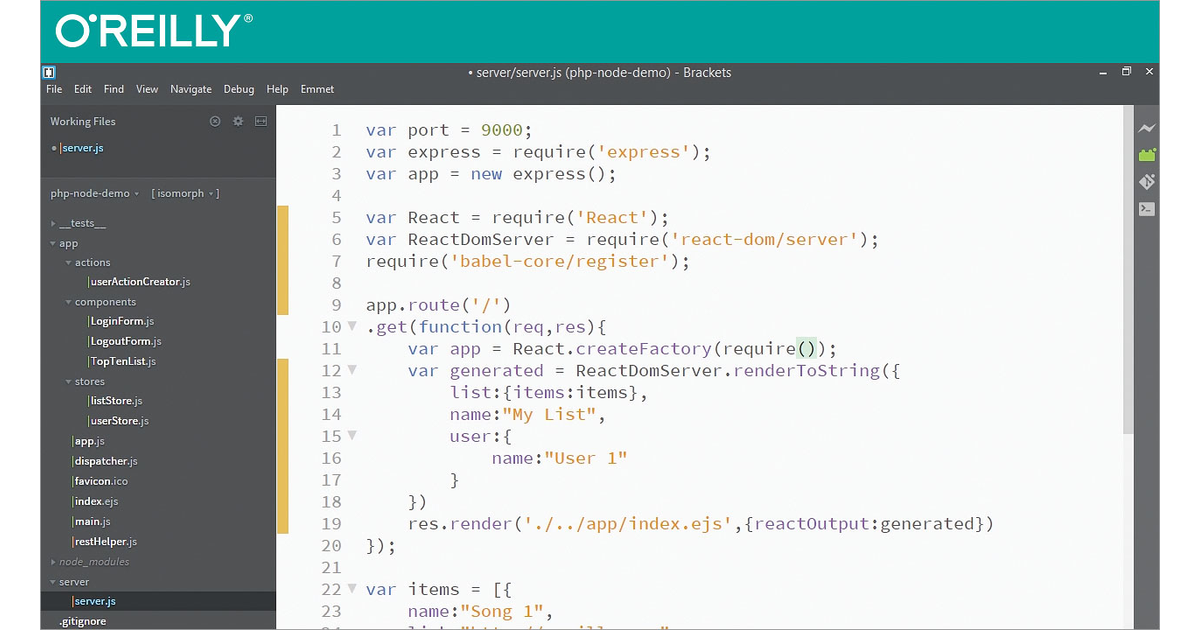1200x630 pixels.
Task: Open the Navigate menu
Action: (191, 89)
